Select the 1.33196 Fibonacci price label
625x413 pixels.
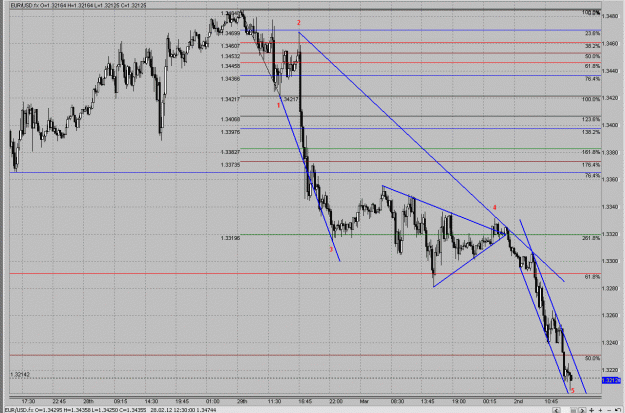click(x=230, y=238)
